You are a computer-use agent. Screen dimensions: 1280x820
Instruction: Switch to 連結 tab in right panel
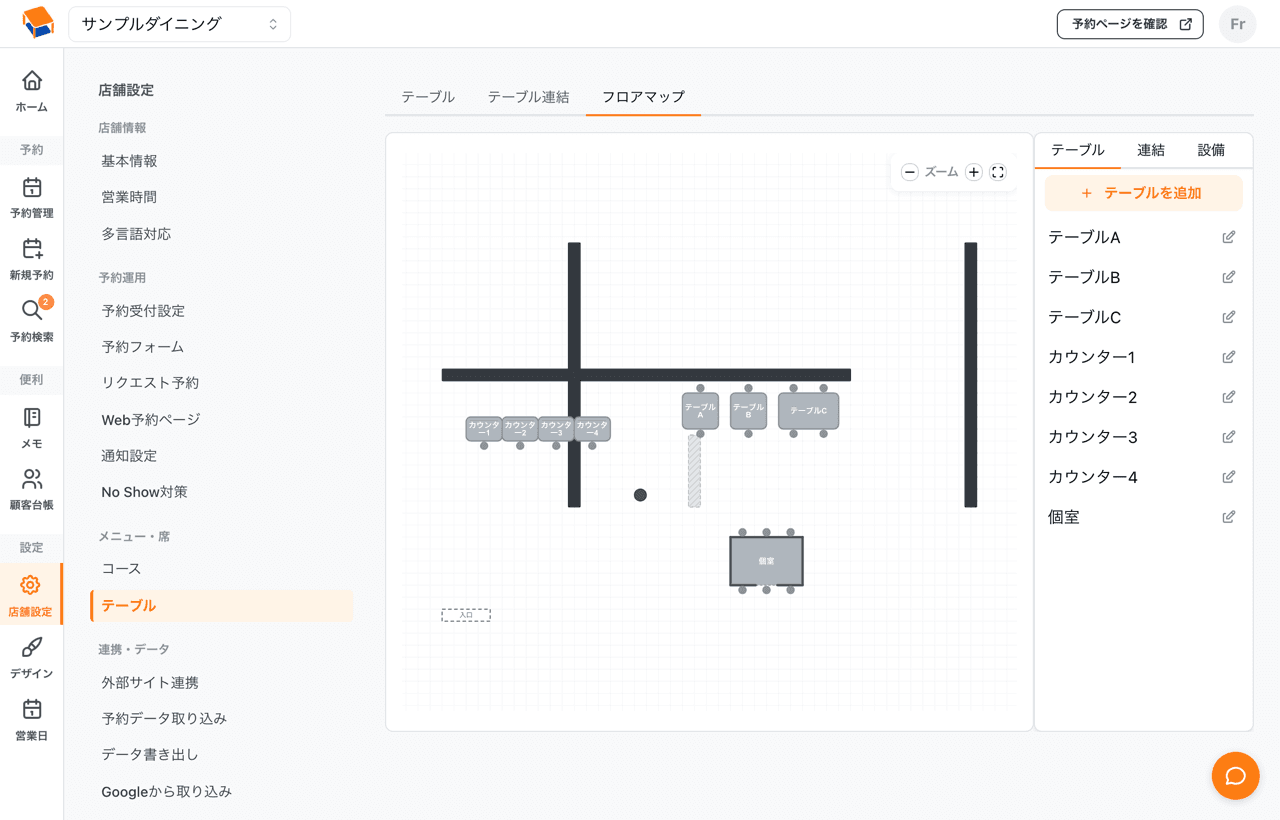pos(1151,150)
